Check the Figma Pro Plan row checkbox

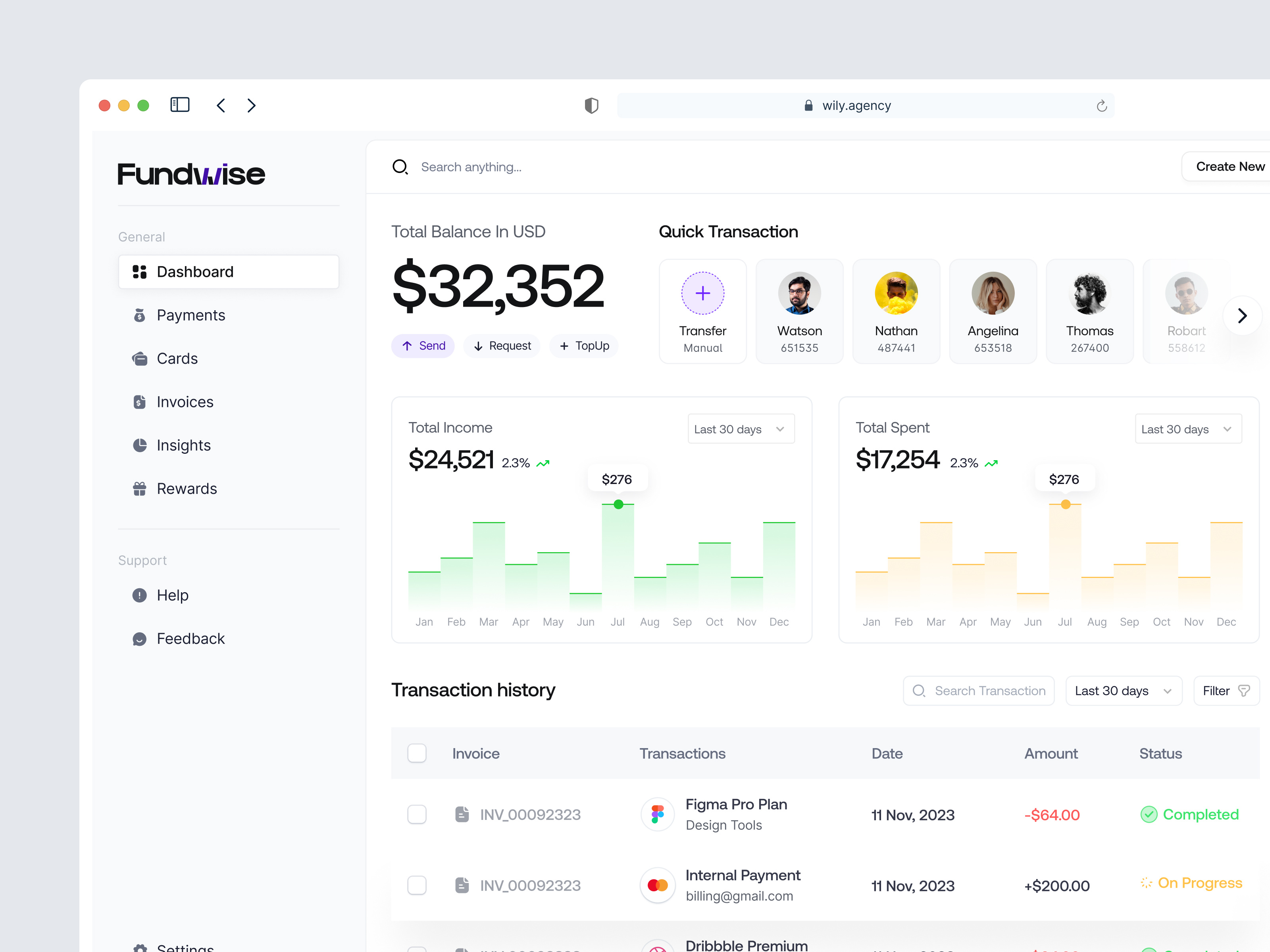417,814
